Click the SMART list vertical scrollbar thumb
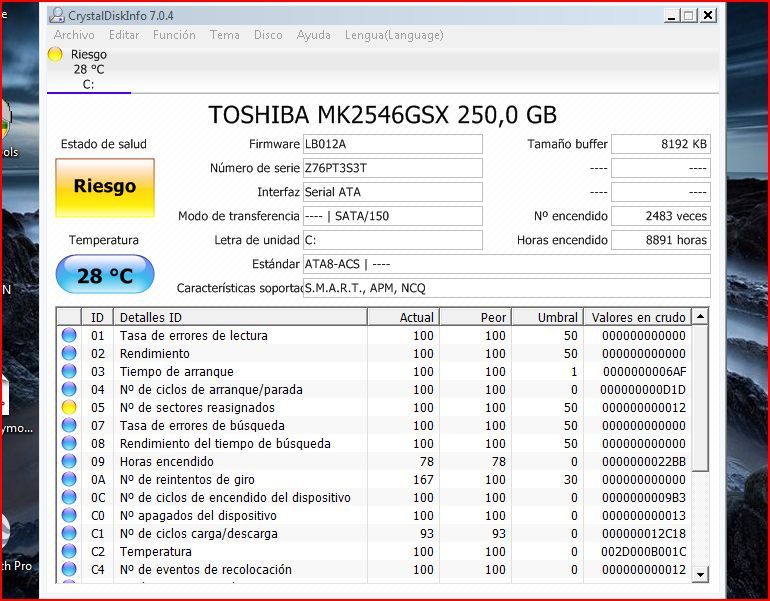The height and width of the screenshot is (601, 770). tap(700, 398)
